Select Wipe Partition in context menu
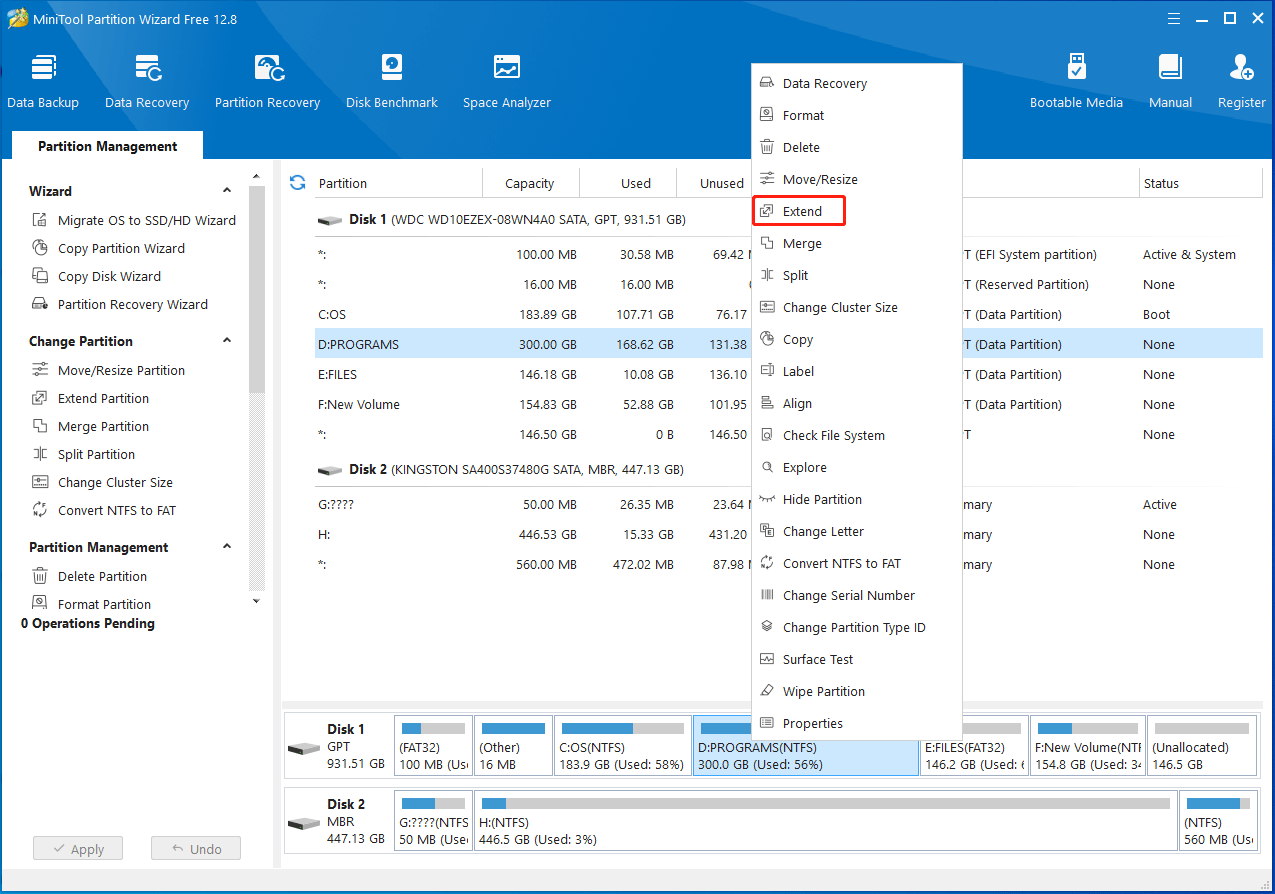 pos(857,691)
